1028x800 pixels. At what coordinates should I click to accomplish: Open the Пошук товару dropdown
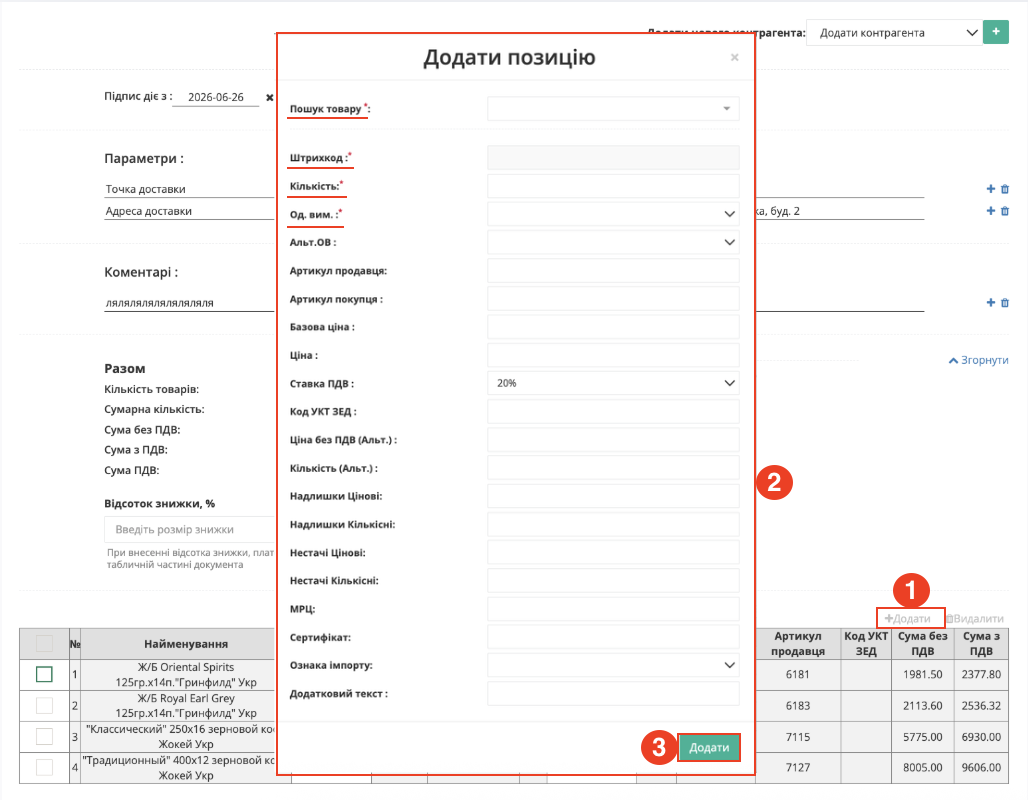[x=613, y=109]
